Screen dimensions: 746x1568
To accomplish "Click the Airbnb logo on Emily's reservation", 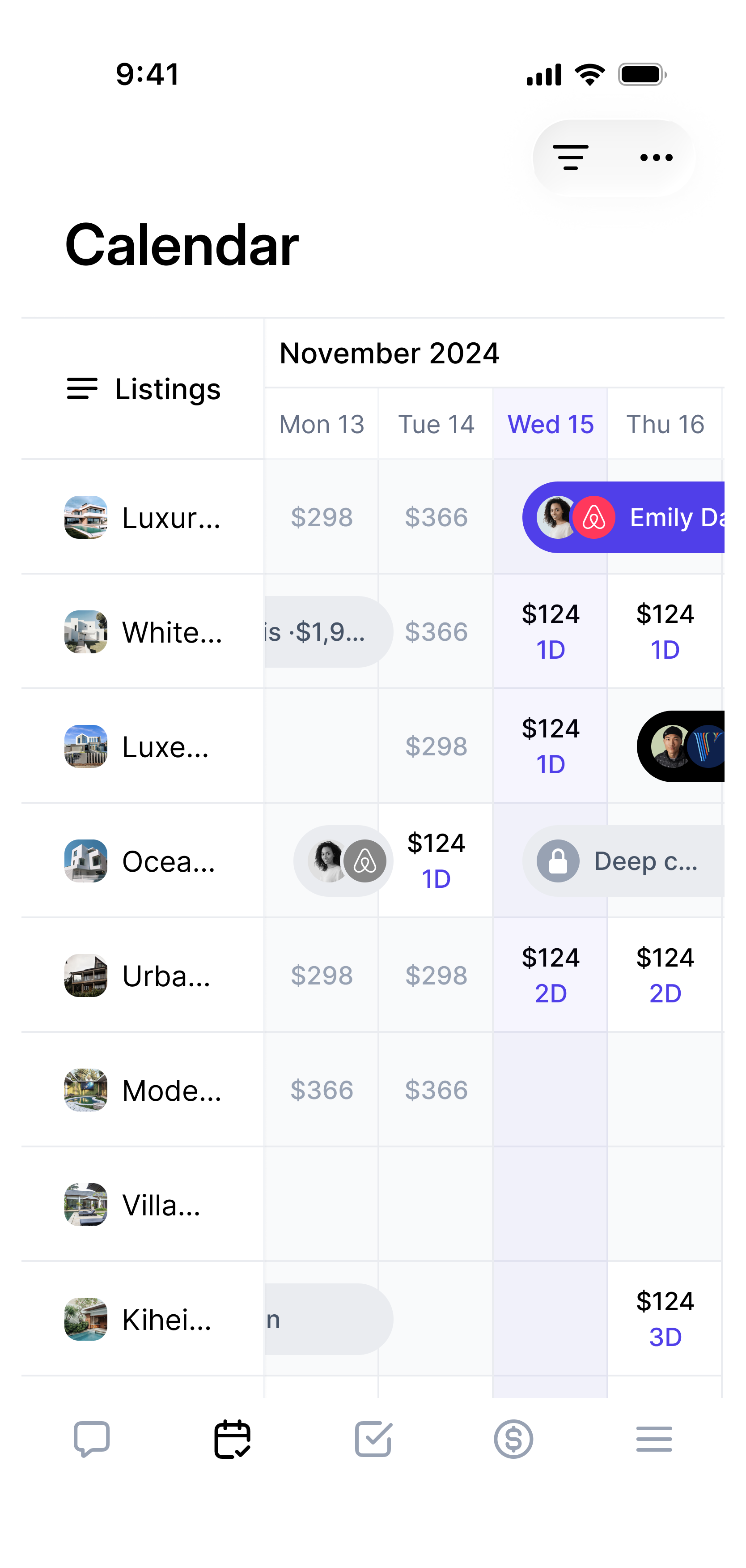I will click(595, 518).
